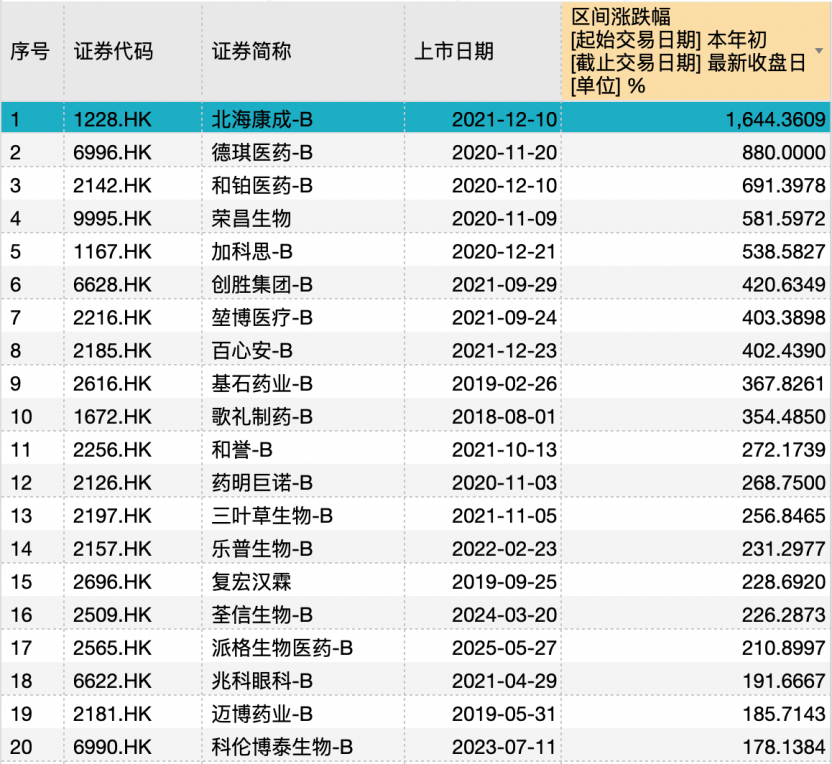Select the 科伦博泰生物-B name cell

coord(282,746)
